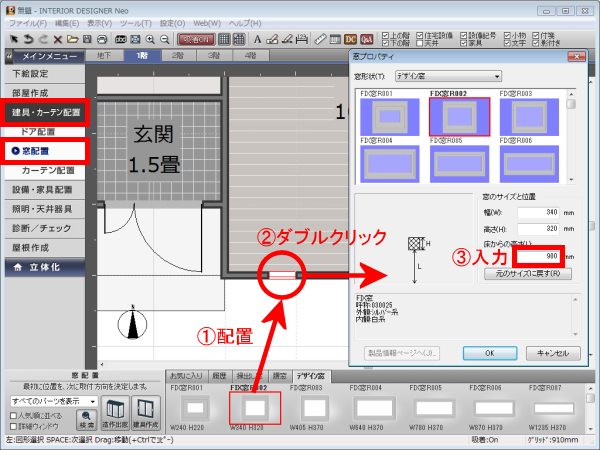Click the OK button in 窓プロパティ
This screenshot has width=600, height=450.
point(490,352)
